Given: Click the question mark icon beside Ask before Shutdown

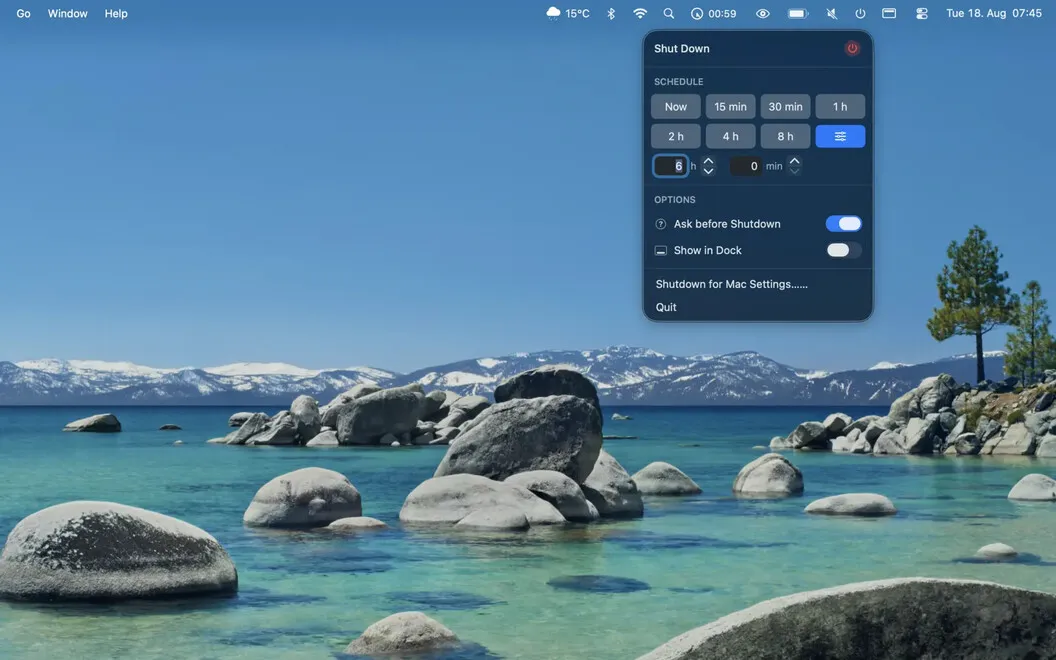Looking at the screenshot, I should [661, 224].
